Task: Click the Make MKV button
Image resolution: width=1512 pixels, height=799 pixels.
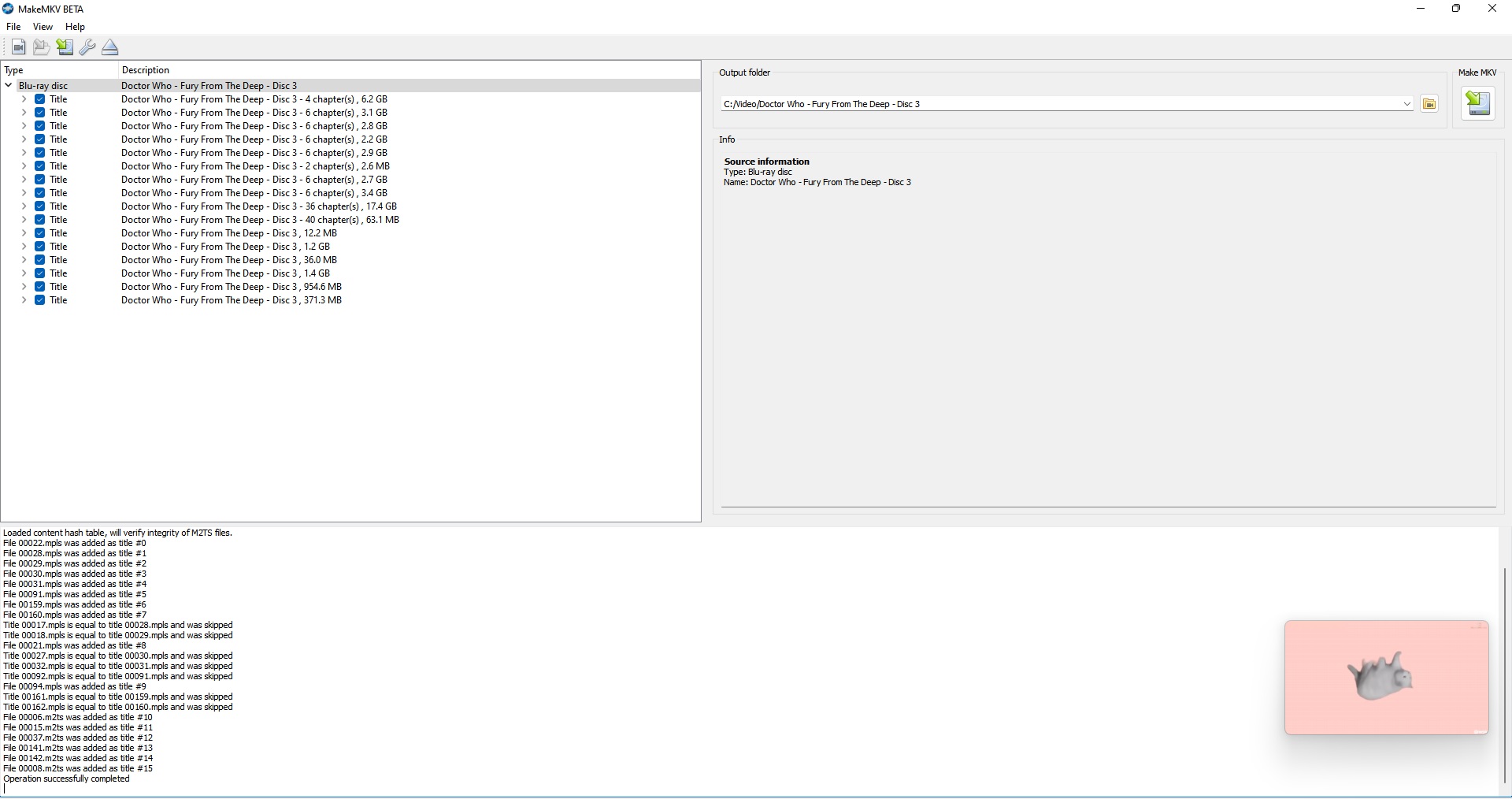Action: pyautogui.click(x=1478, y=104)
